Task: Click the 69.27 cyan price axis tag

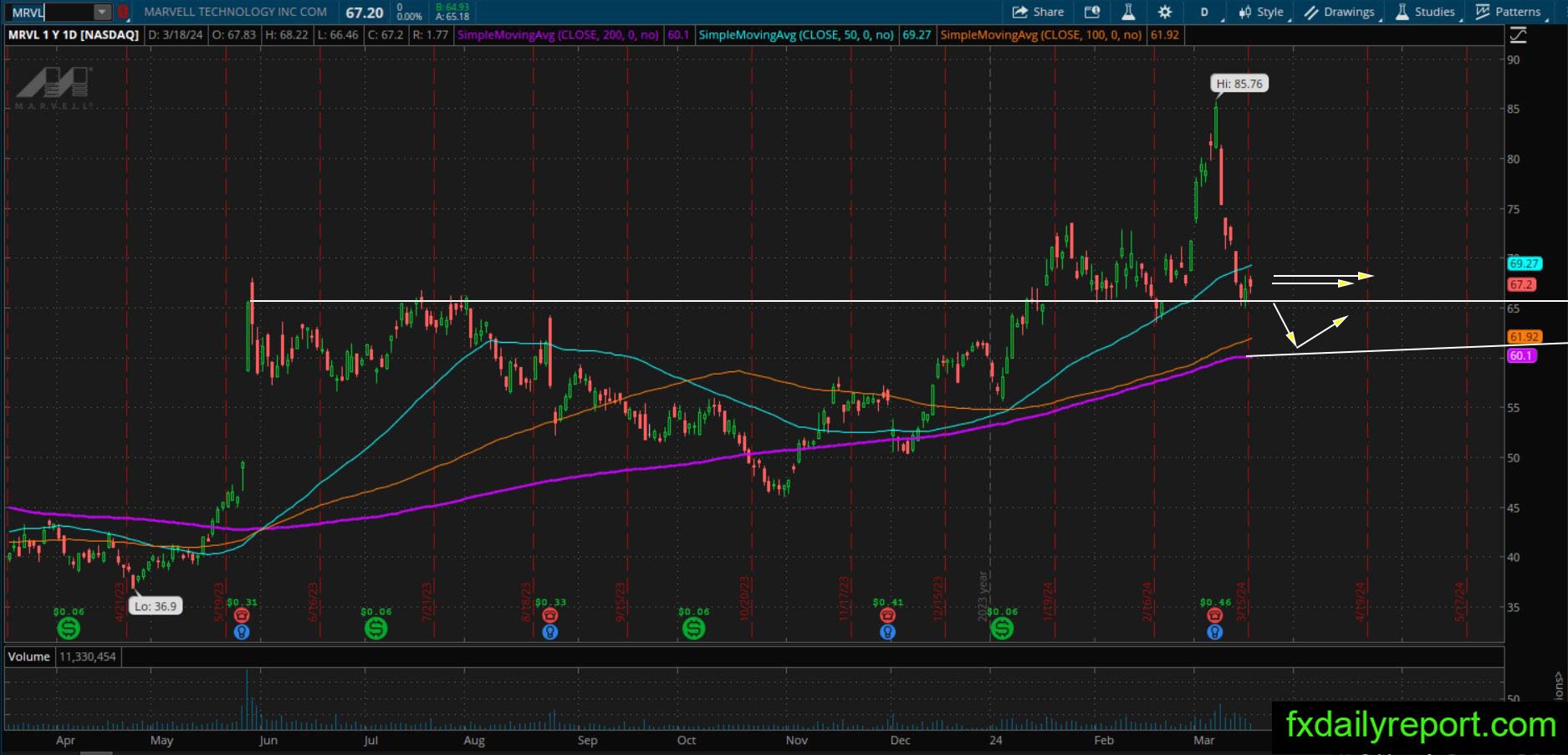Action: 1525,263
